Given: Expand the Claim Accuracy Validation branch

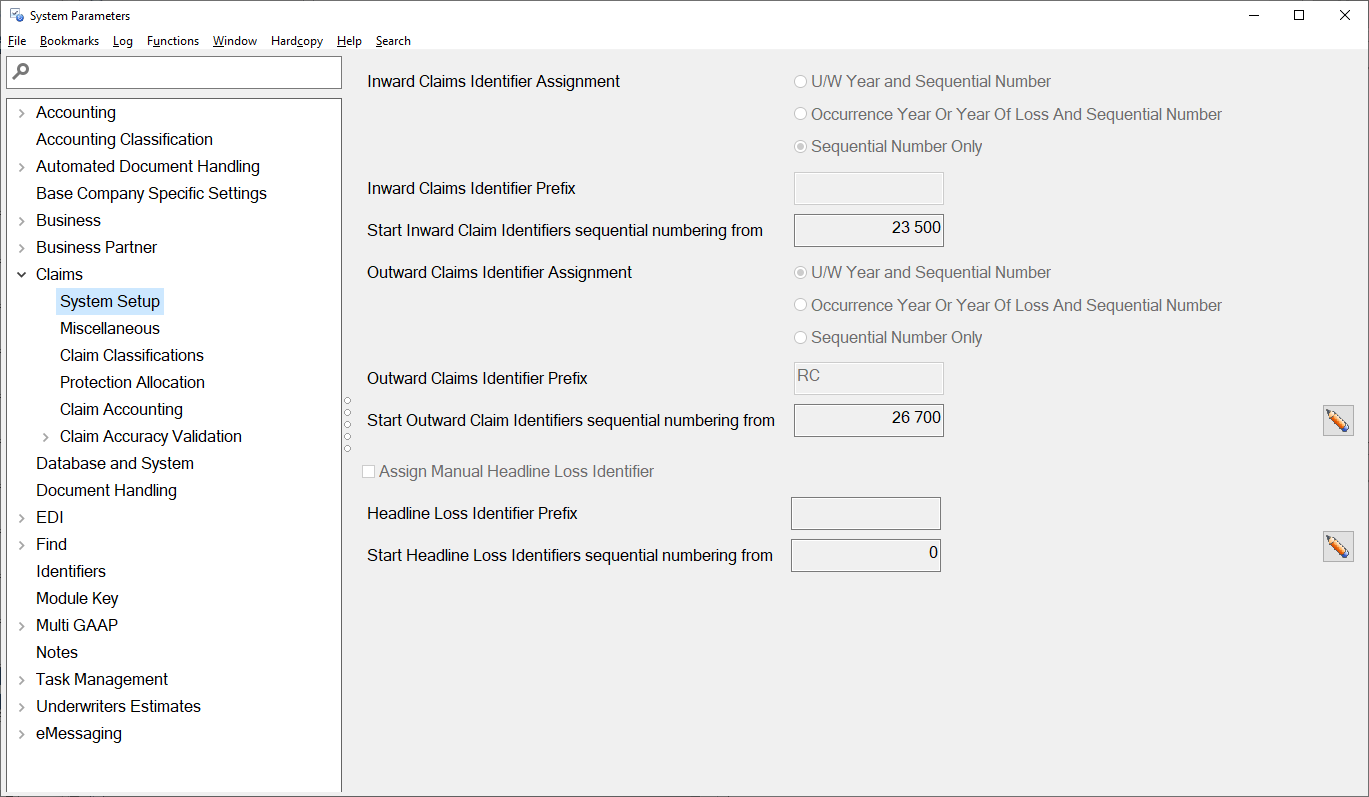Looking at the screenshot, I should click(x=45, y=436).
